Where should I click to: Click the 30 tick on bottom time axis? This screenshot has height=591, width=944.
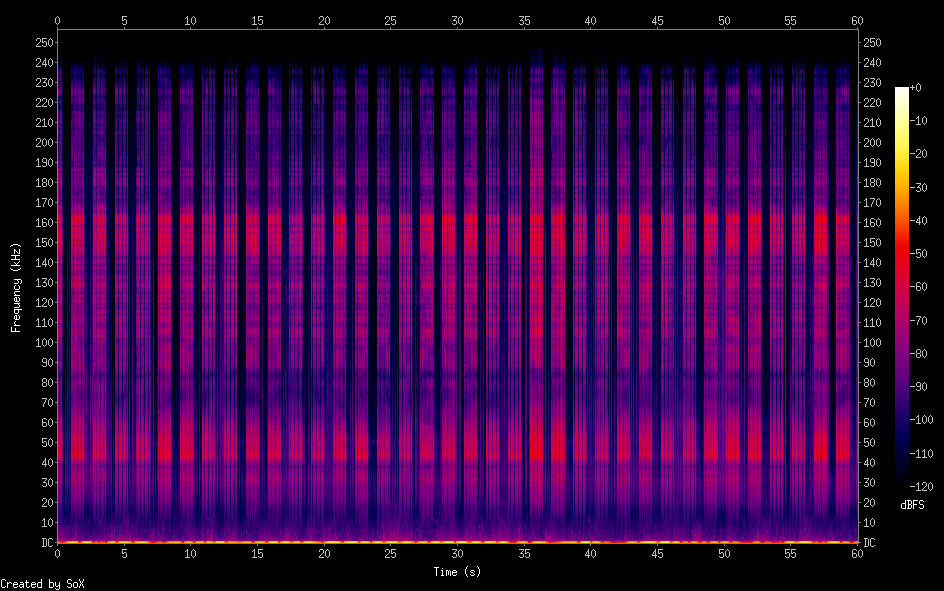point(457,553)
